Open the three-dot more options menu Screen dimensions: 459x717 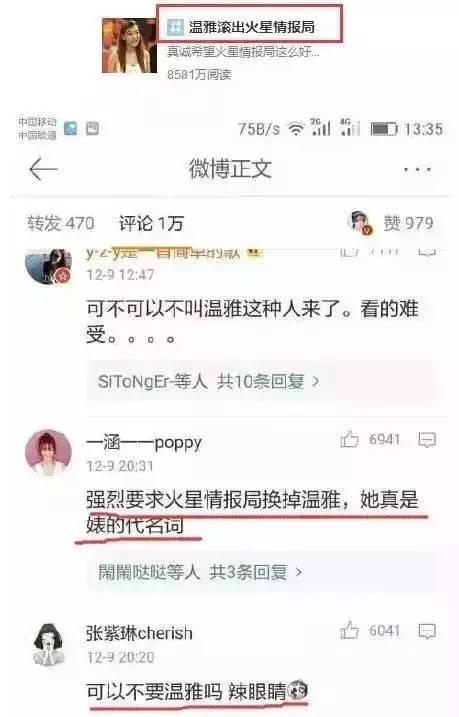click(417, 169)
